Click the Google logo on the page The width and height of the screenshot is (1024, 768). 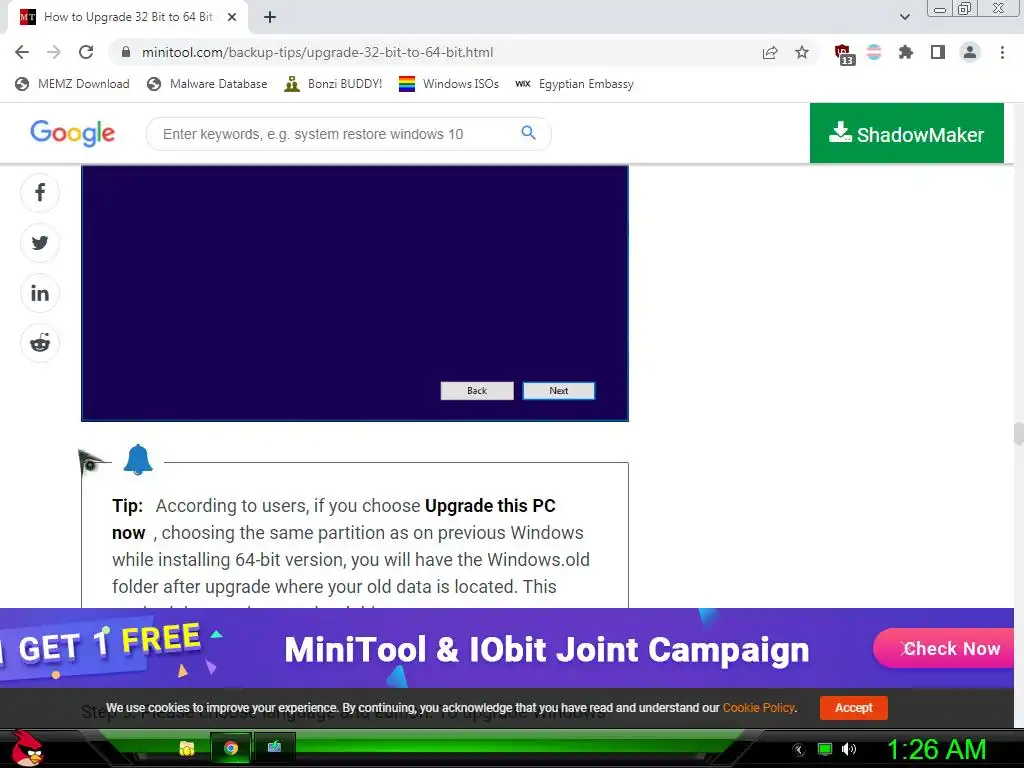[72, 133]
